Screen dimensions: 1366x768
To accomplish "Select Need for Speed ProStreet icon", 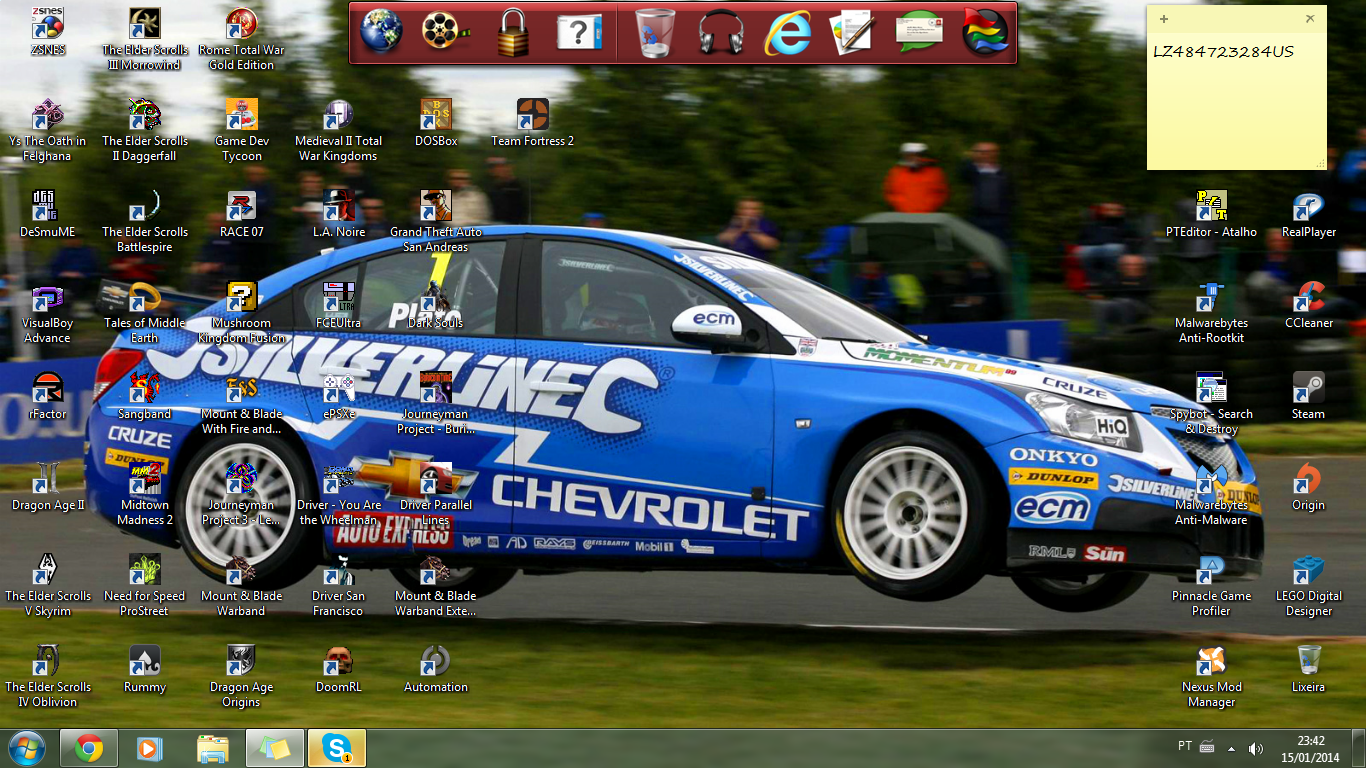I will tap(145, 585).
